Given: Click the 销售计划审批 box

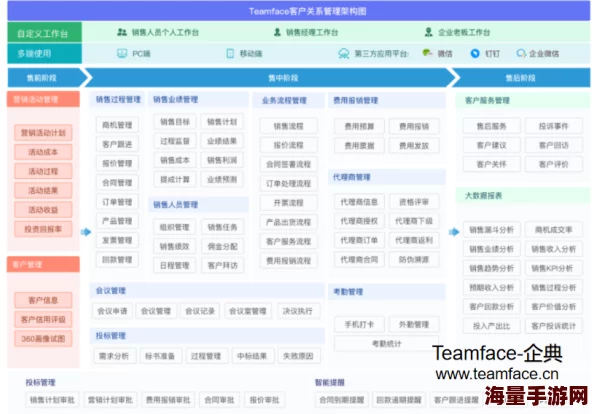Looking at the screenshot, I should tap(52, 400).
